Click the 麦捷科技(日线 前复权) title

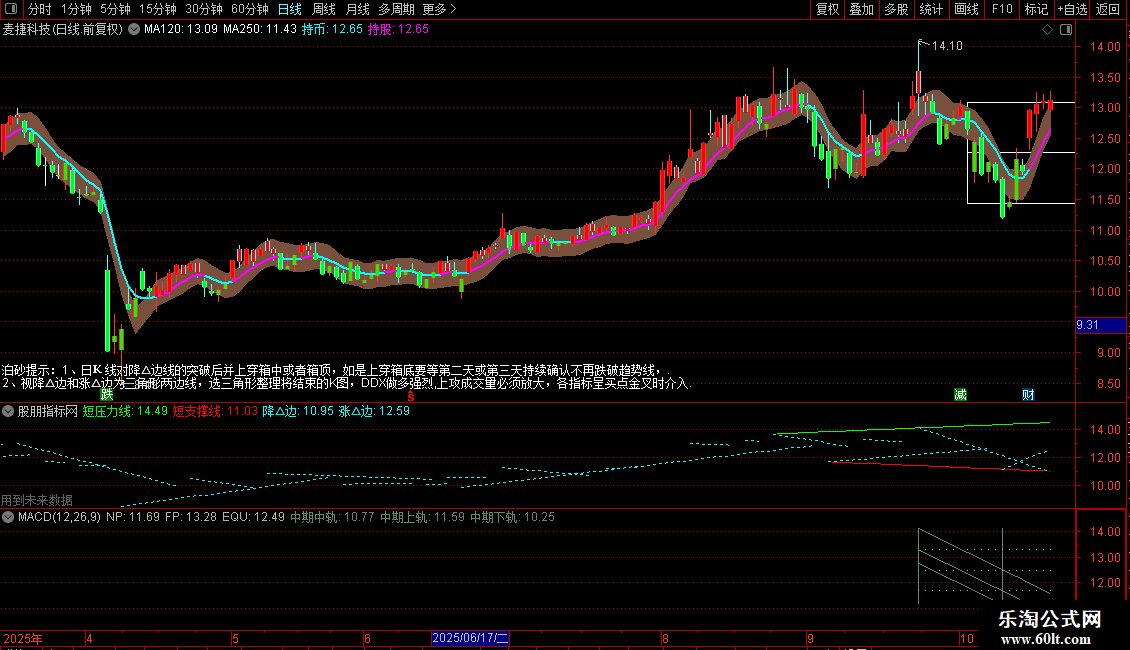tap(63, 30)
